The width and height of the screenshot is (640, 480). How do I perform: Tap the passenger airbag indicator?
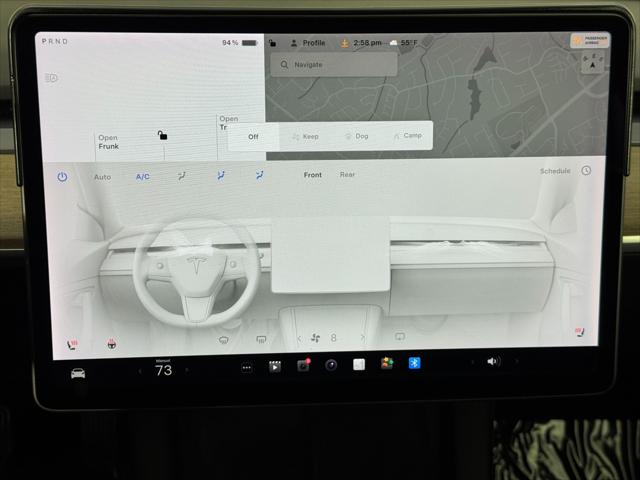point(590,40)
